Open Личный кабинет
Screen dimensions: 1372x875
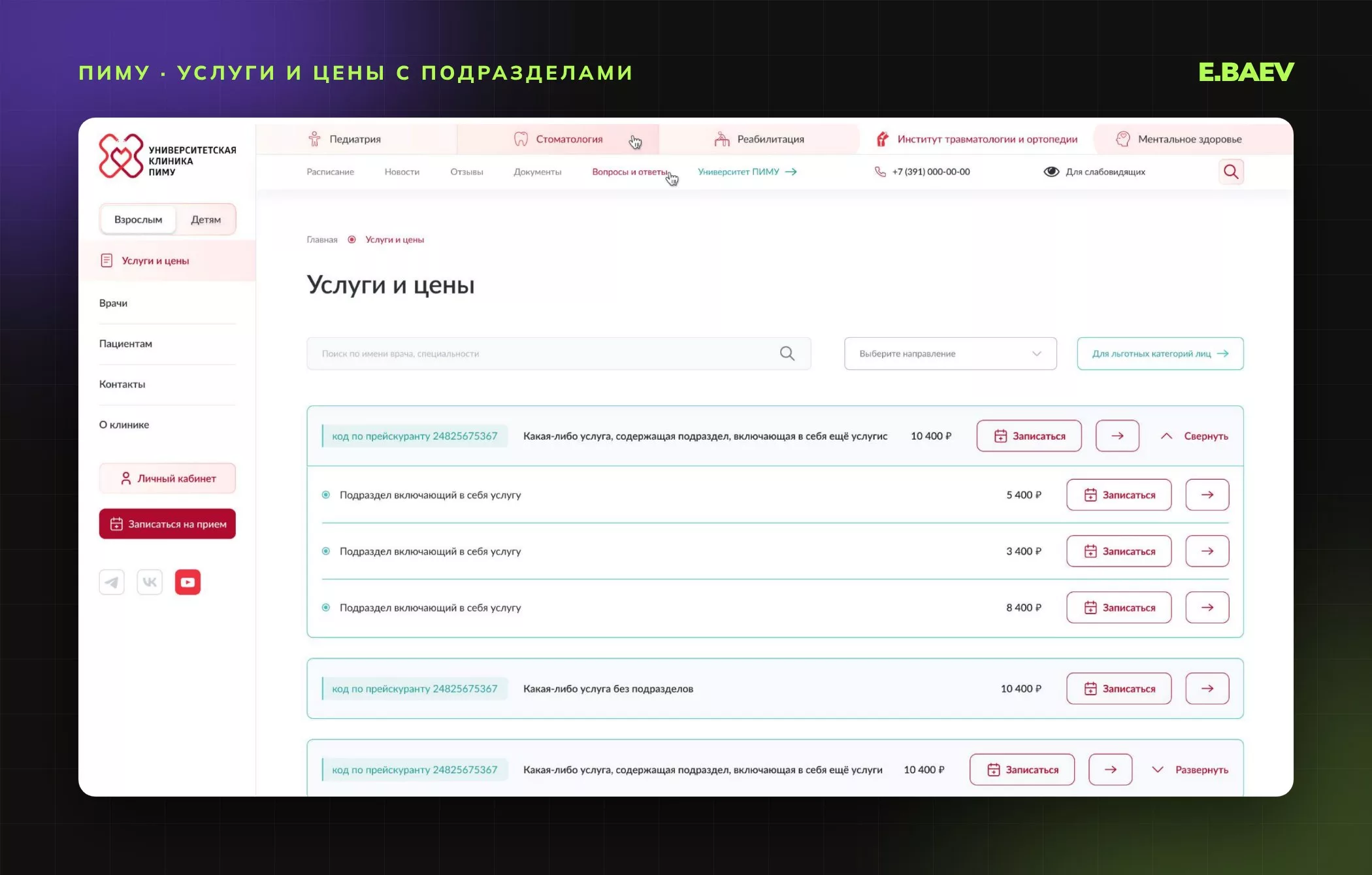click(167, 478)
